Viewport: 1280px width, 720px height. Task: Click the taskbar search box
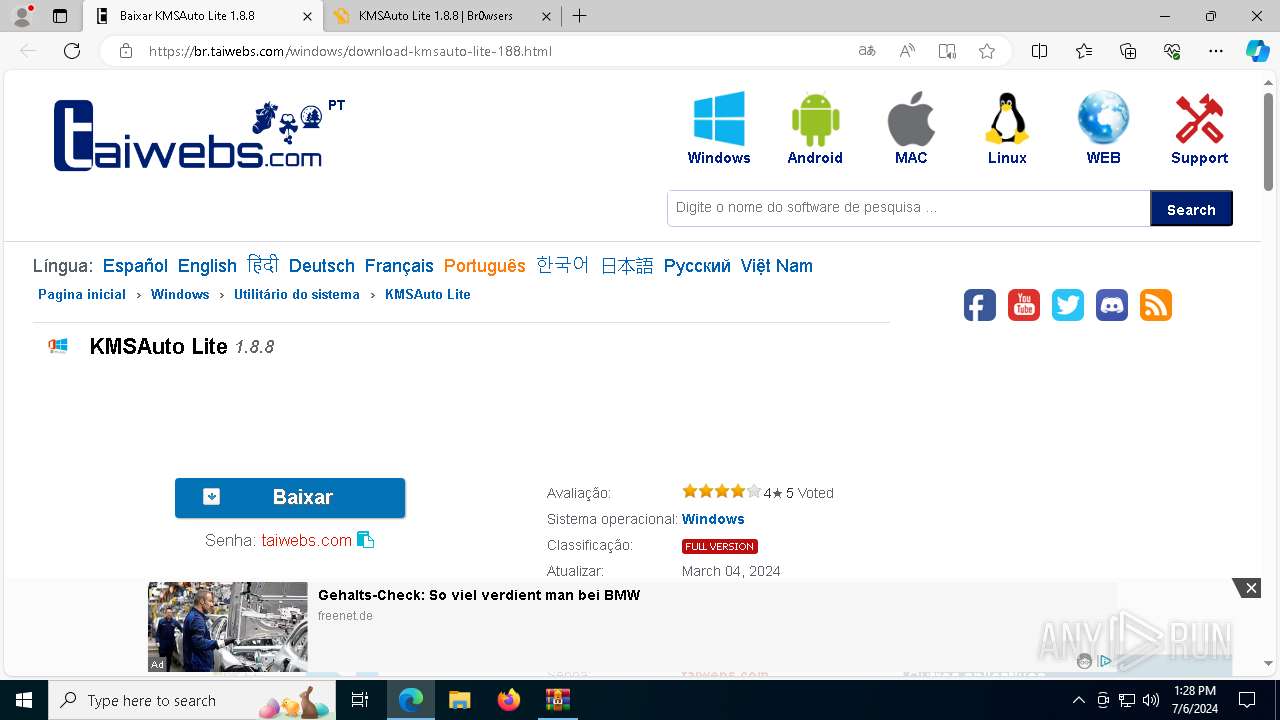pos(192,700)
